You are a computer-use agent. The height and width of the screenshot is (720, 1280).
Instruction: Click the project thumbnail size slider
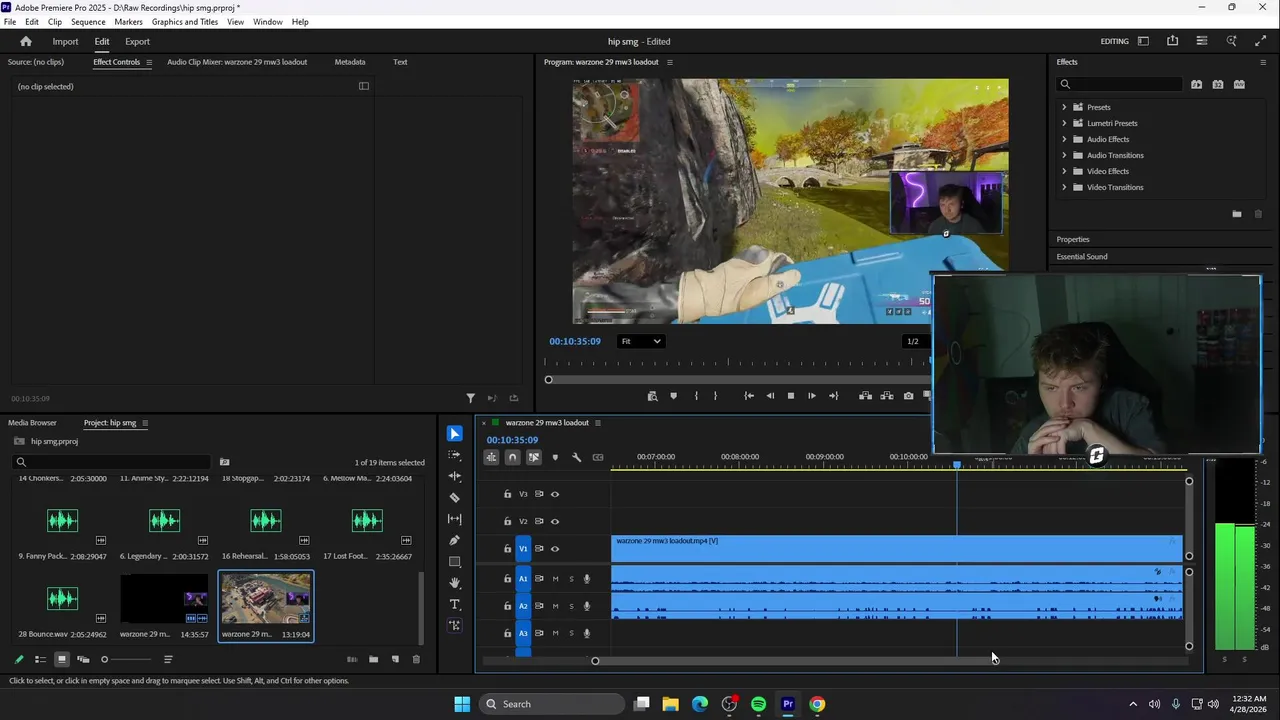(104, 659)
